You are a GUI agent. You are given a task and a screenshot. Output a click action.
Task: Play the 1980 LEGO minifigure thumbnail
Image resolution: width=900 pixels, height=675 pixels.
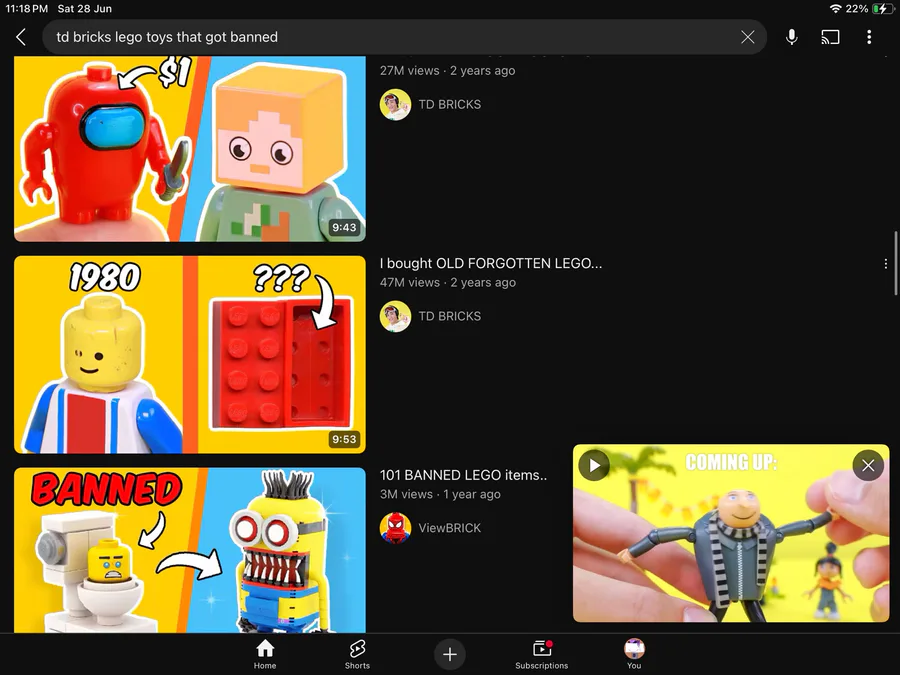coord(190,355)
